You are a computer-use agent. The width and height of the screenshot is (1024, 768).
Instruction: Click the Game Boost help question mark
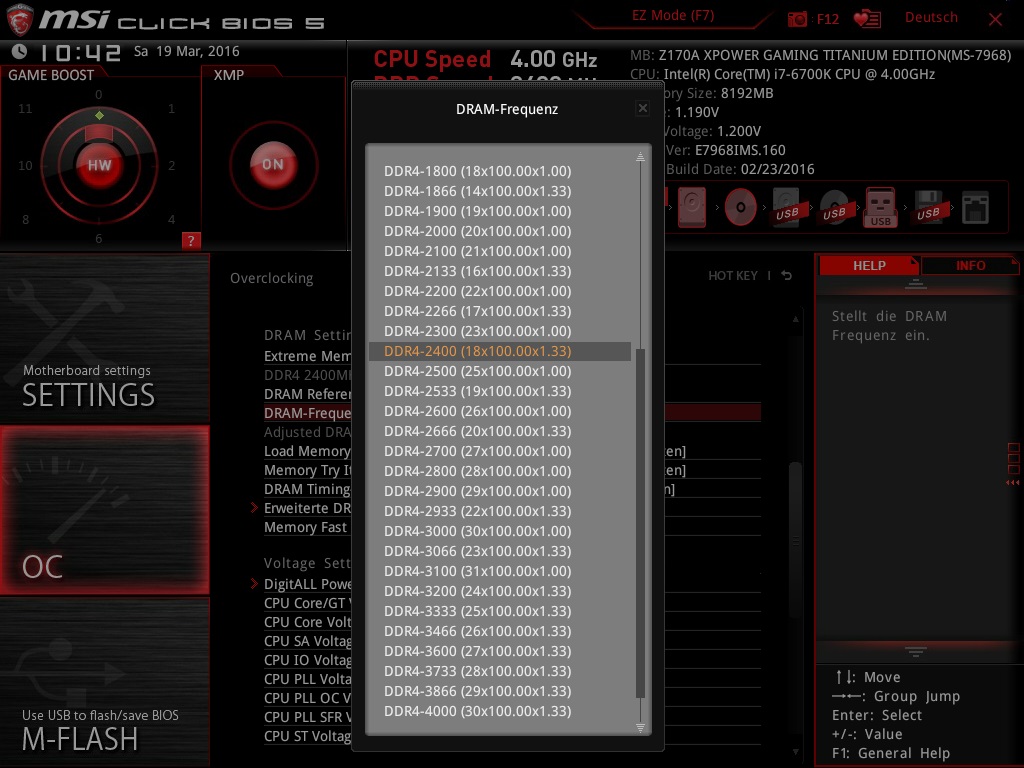[x=191, y=240]
